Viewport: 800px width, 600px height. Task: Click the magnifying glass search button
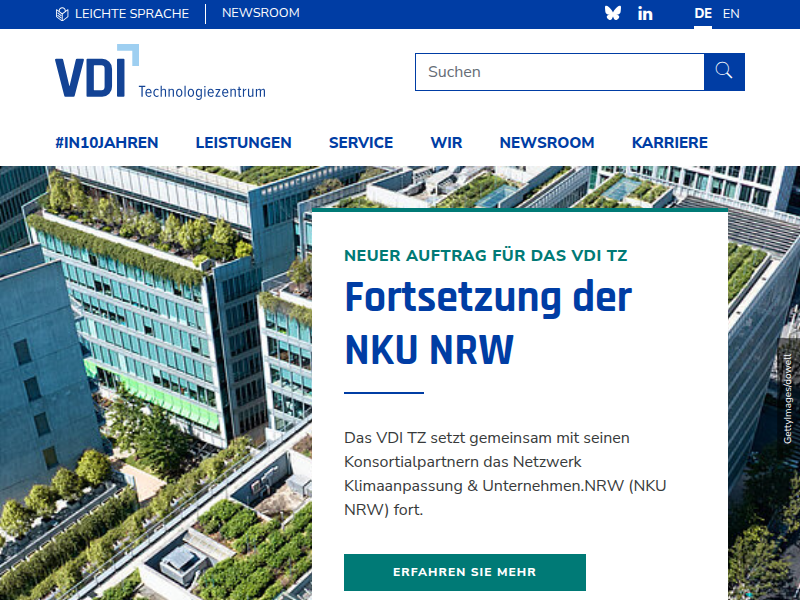(x=724, y=72)
